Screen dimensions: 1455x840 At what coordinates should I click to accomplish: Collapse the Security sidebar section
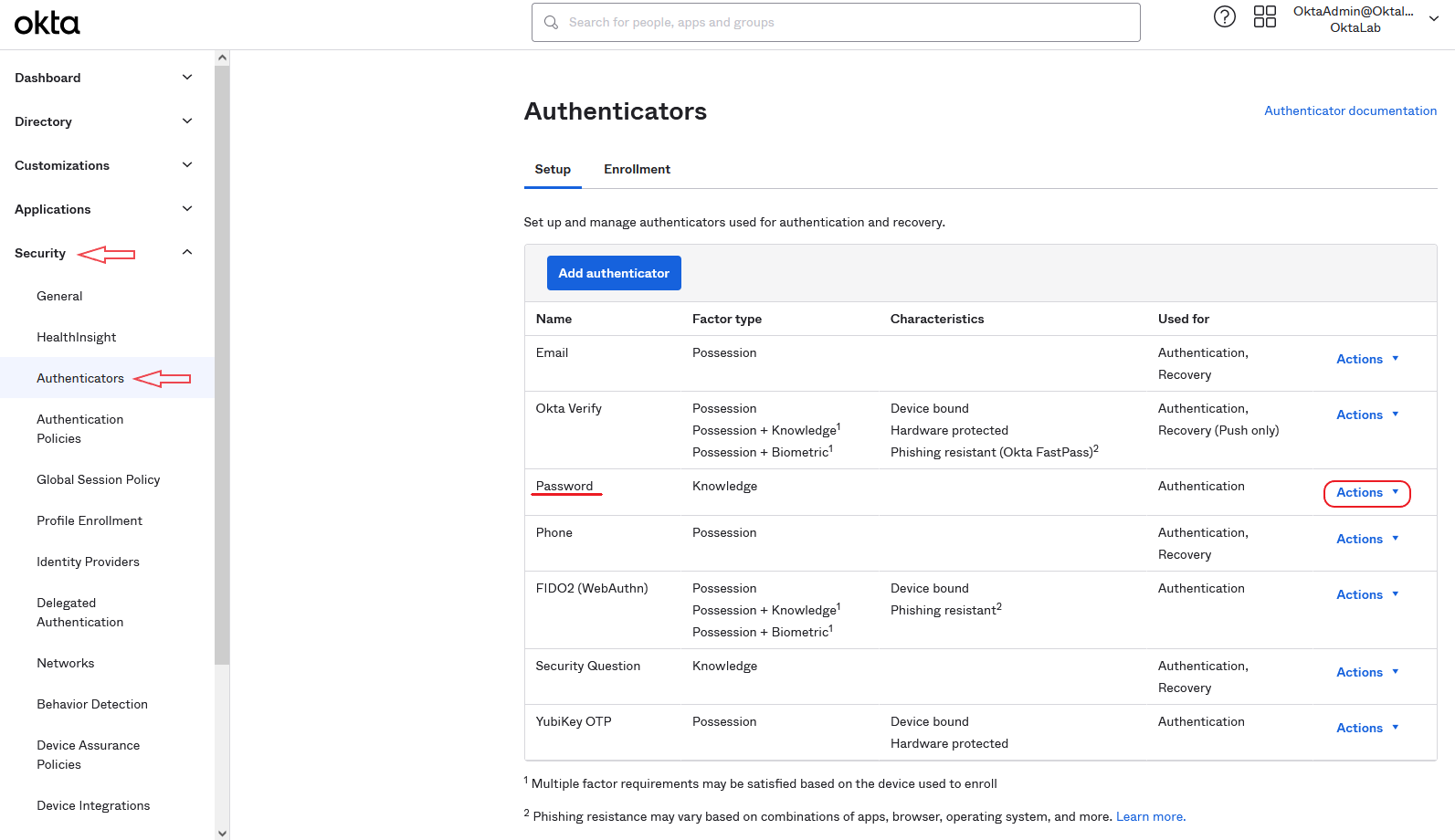(x=186, y=253)
